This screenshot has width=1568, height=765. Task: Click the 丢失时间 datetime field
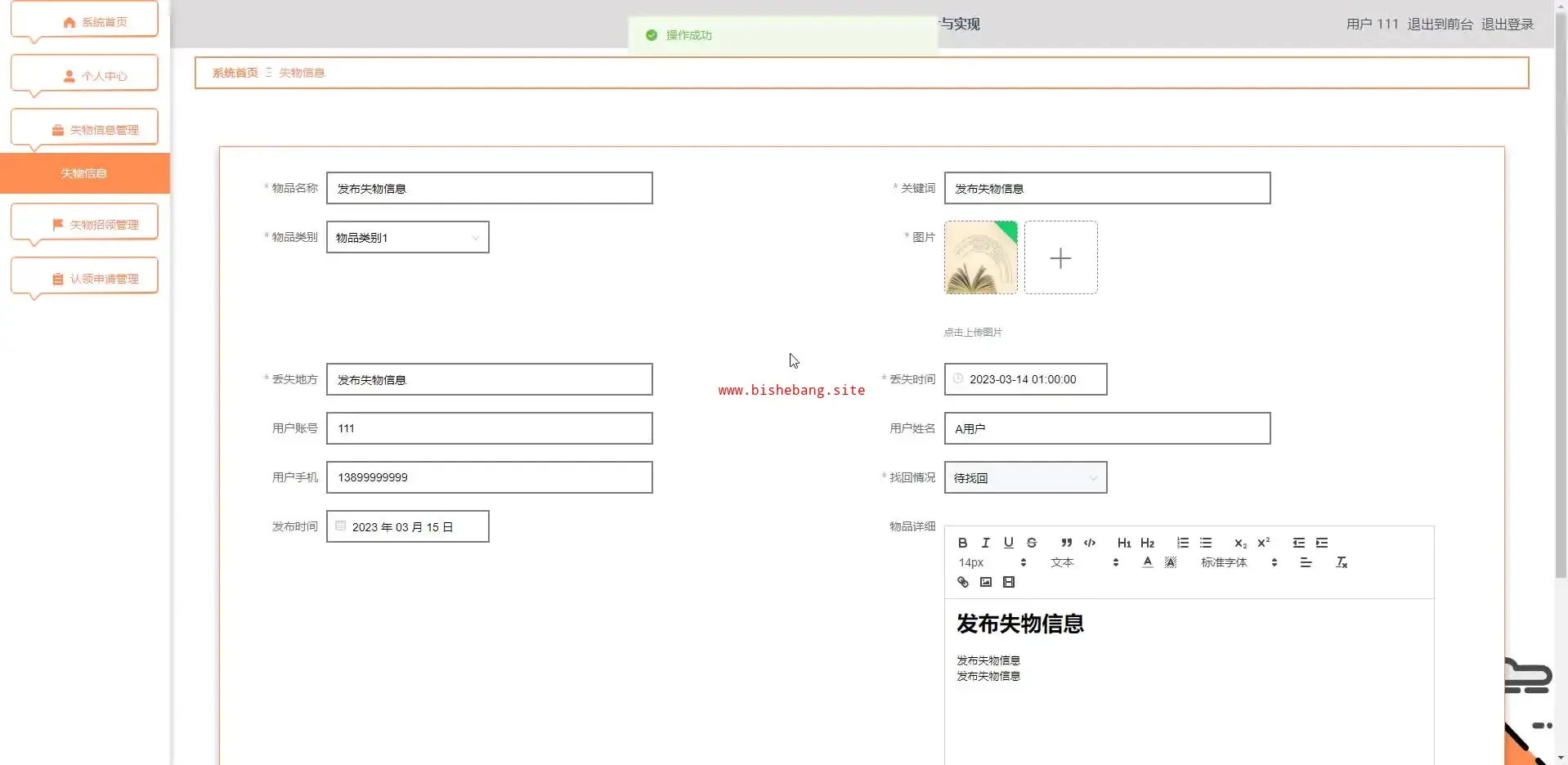coord(1026,379)
